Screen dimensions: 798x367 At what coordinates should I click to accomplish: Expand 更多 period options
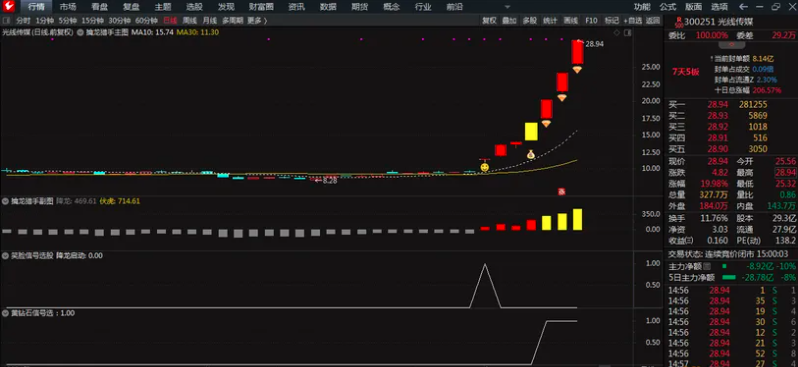point(257,21)
